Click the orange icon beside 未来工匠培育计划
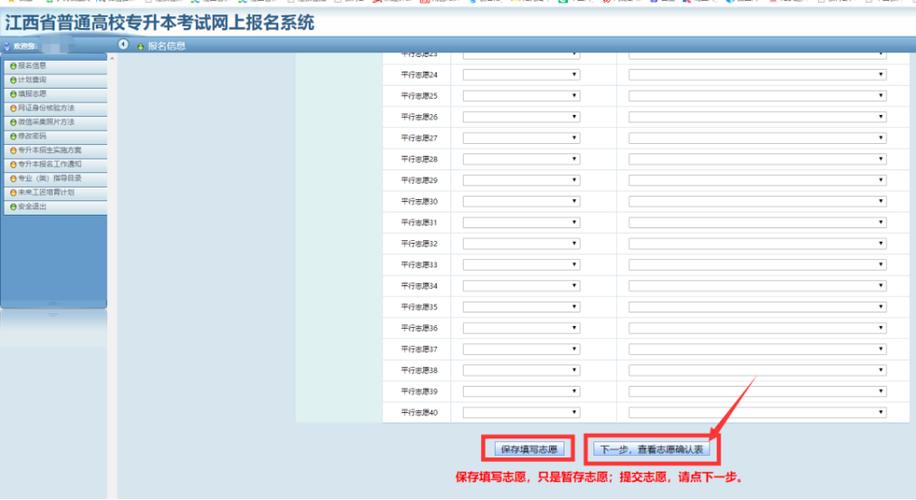The image size is (916, 500). [x=13, y=193]
